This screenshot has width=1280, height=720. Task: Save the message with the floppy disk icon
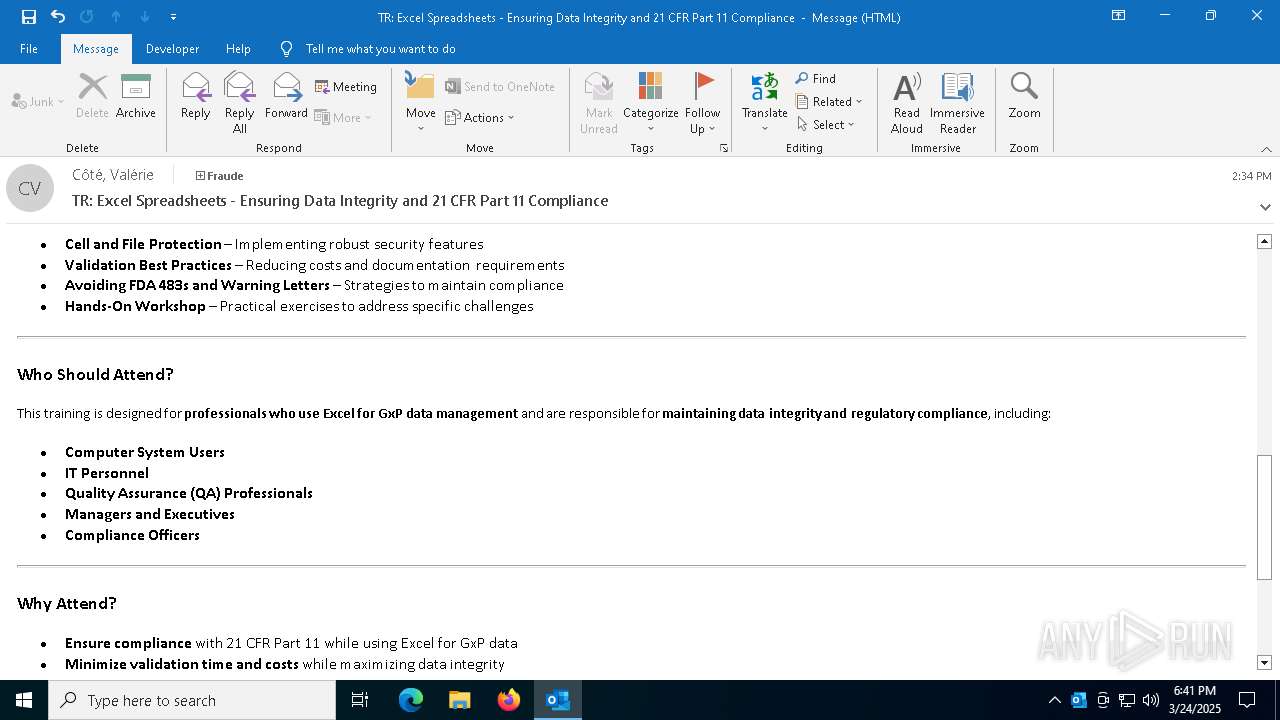click(x=29, y=17)
